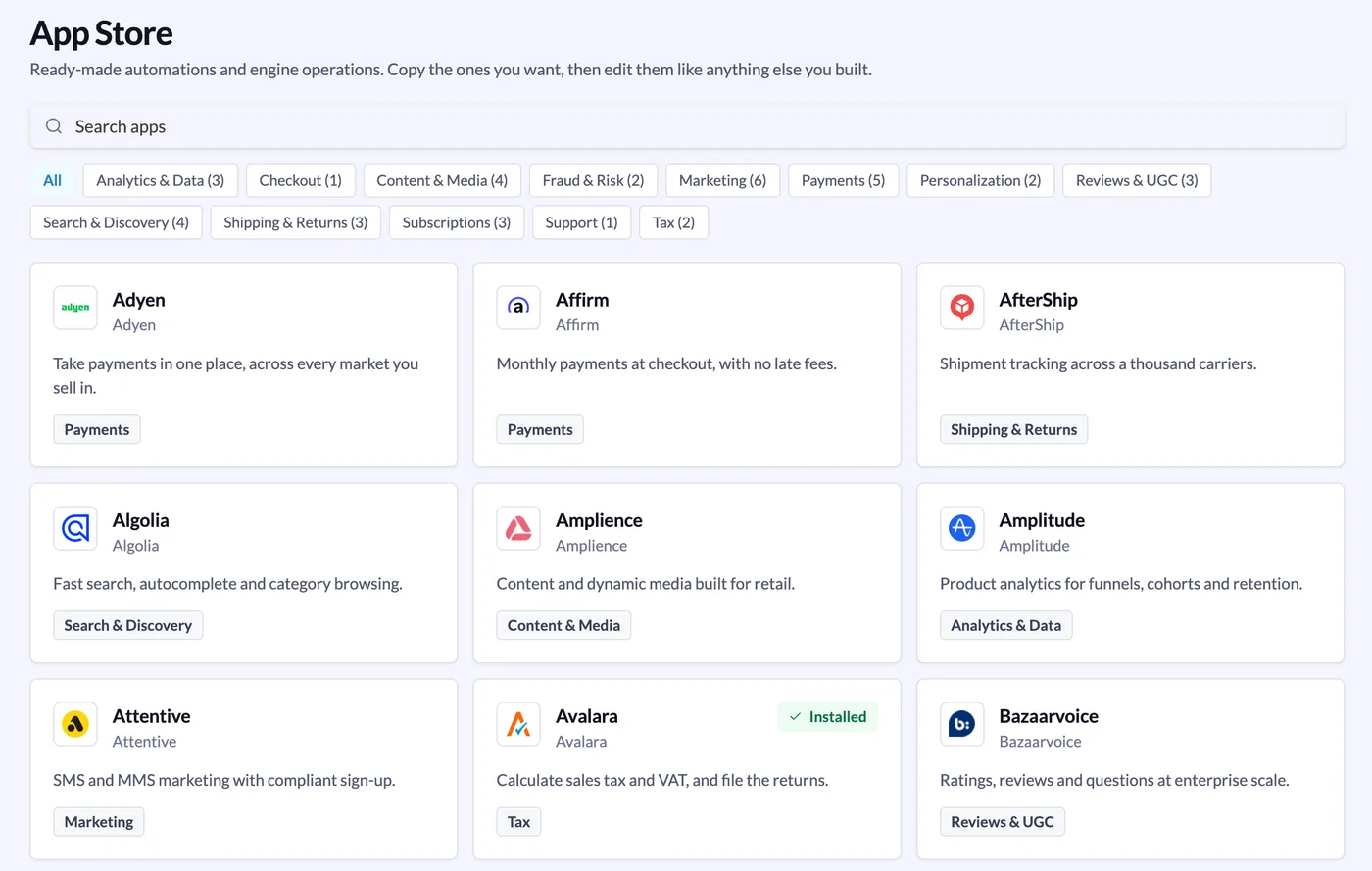Open the AfterShip app title
1372x871 pixels.
[x=1038, y=300]
